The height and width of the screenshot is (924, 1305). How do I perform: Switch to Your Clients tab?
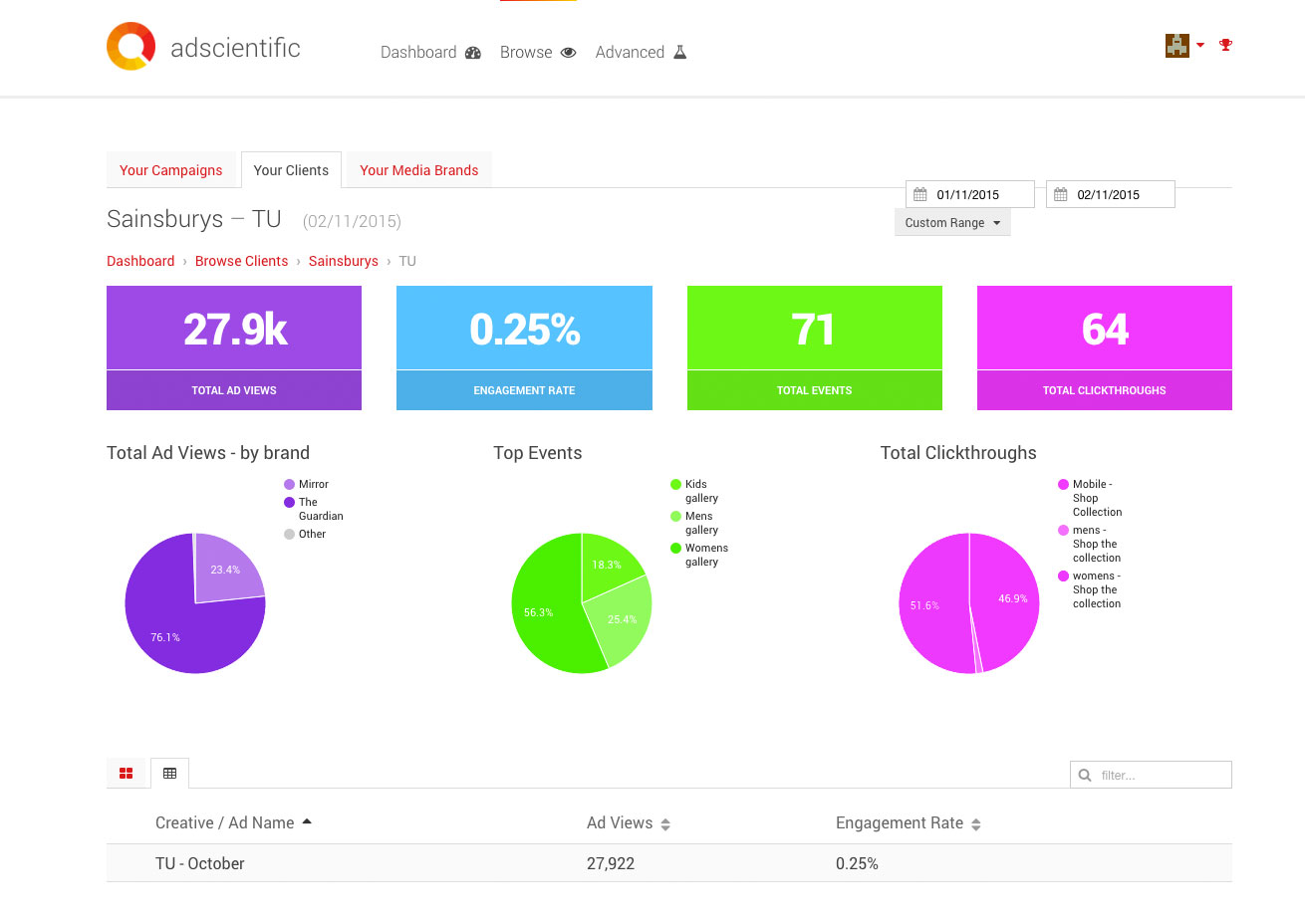(291, 170)
